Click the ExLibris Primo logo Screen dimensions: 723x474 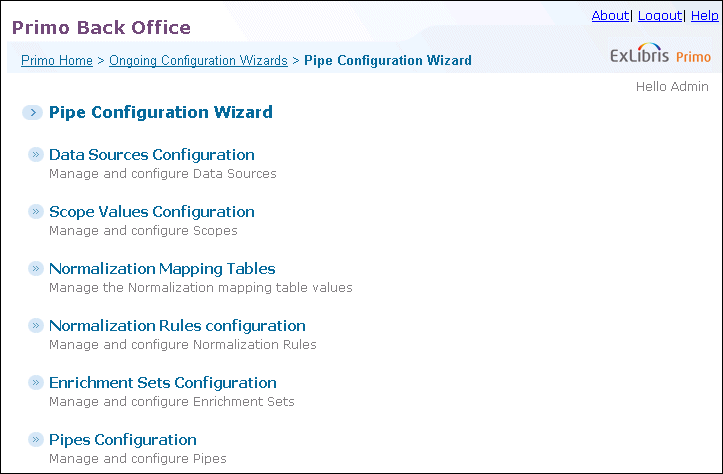pyautogui.click(x=660, y=54)
